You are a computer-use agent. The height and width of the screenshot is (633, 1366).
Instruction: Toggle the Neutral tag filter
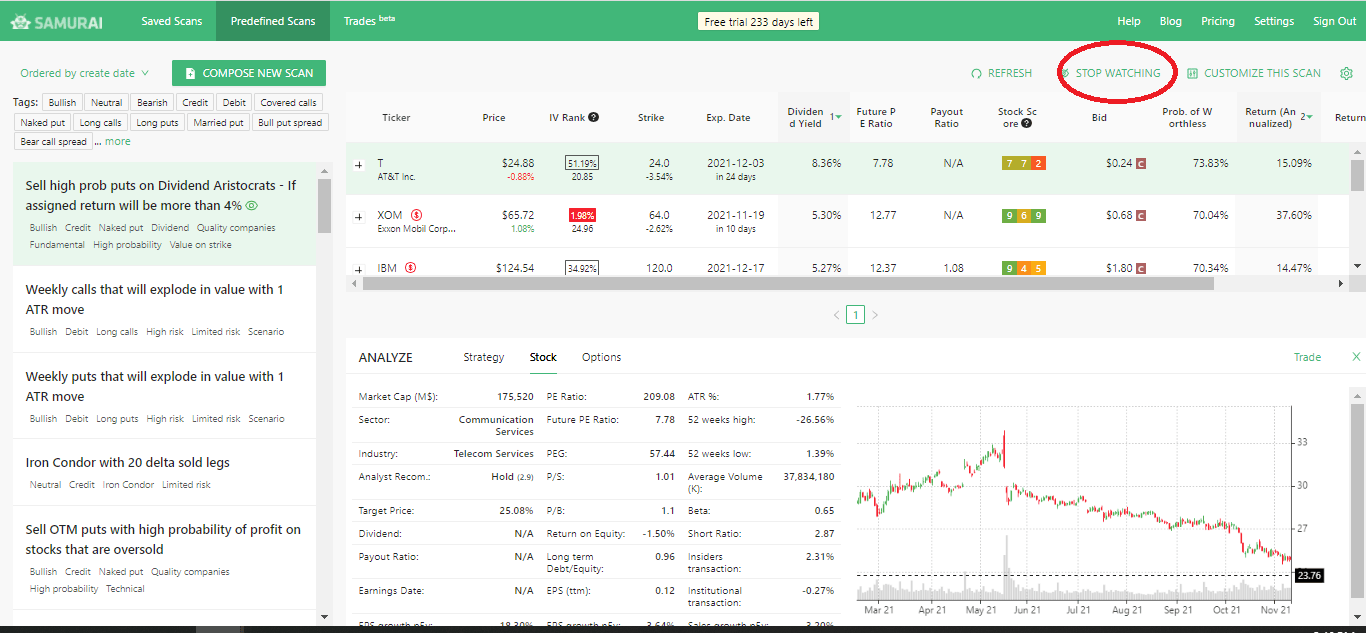click(106, 102)
